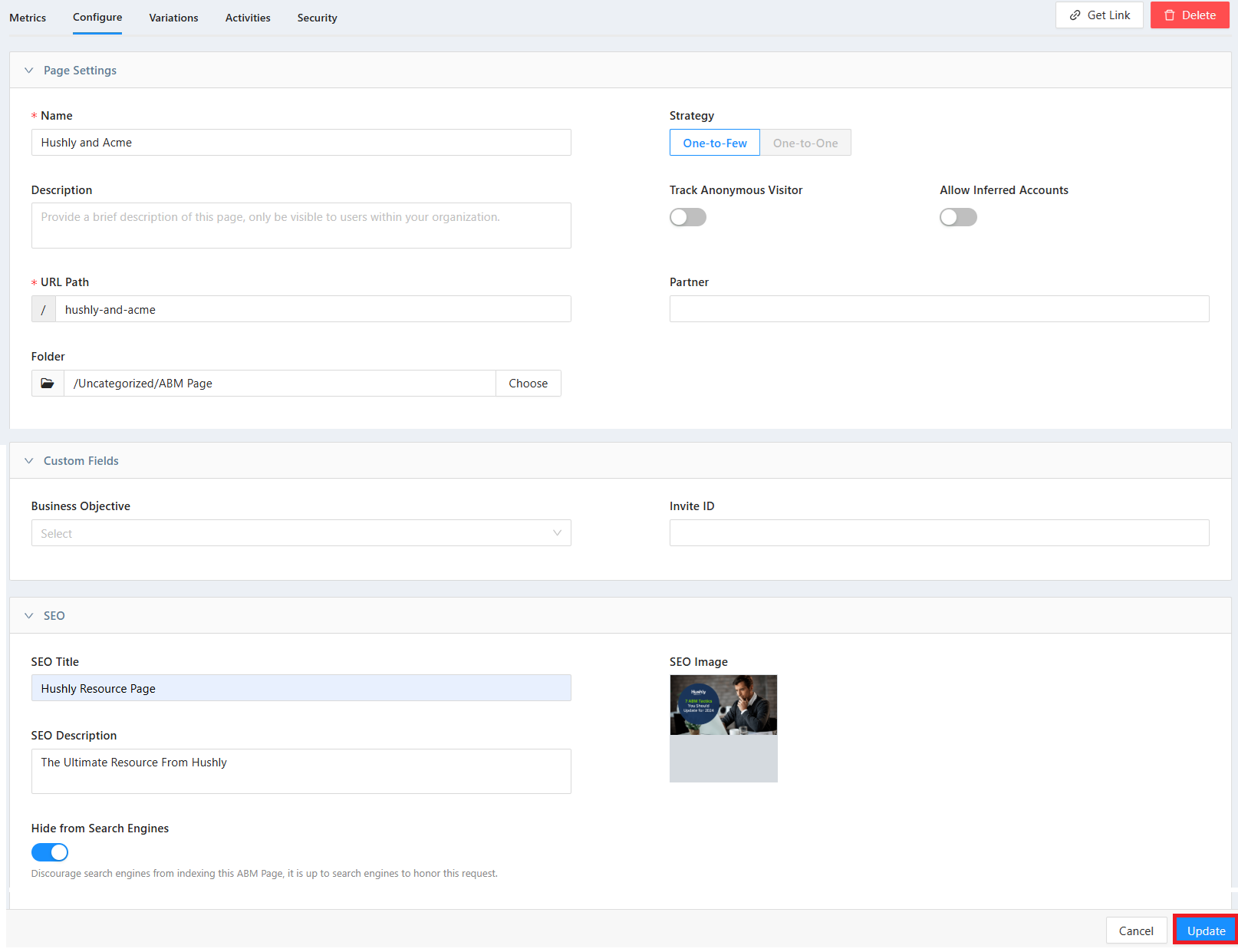Focus the URL Path input
The width and height of the screenshot is (1238, 952).
(x=313, y=309)
